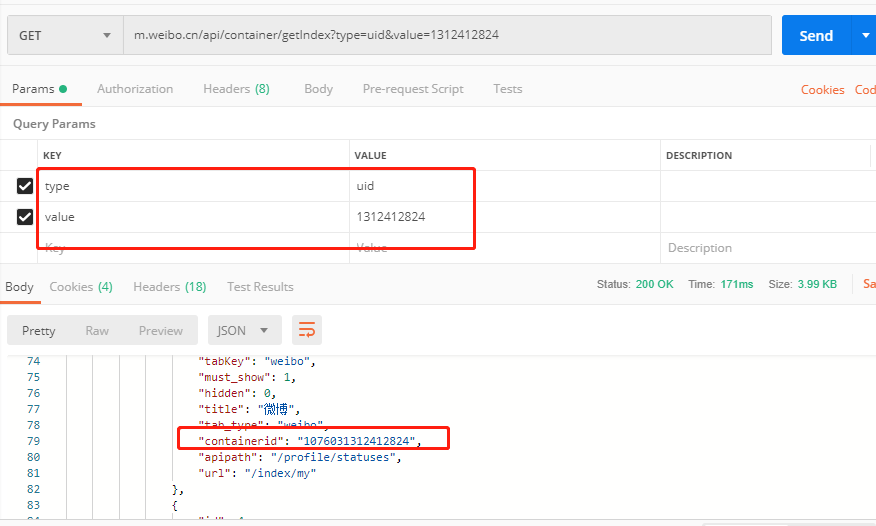Switch to the Params tab
This screenshot has width=876, height=526.
click(40, 89)
